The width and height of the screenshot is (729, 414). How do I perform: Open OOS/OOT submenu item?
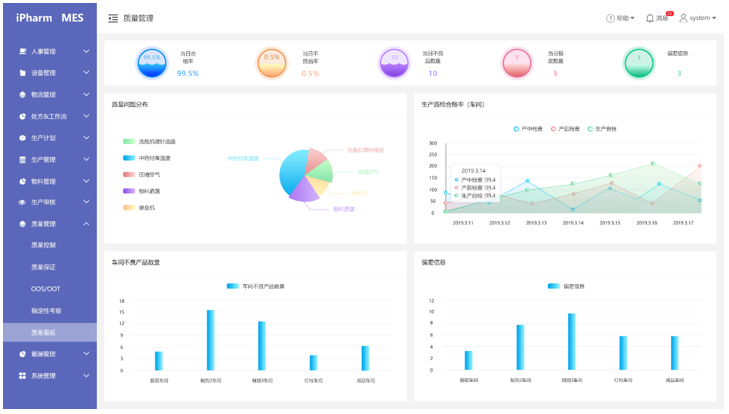pos(46,289)
